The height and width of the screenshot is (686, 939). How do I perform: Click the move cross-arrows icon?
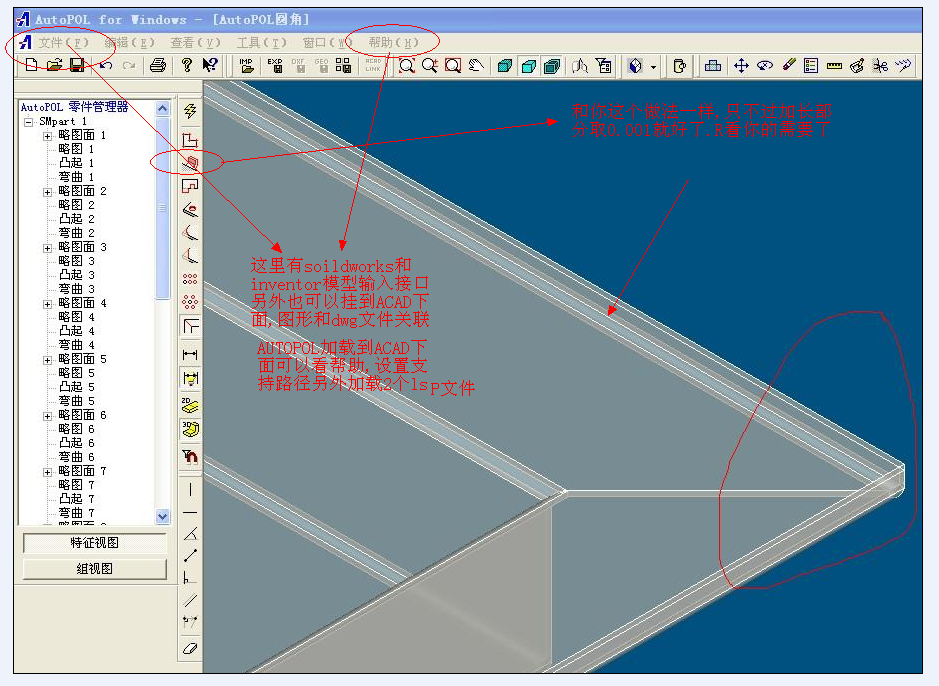click(741, 65)
